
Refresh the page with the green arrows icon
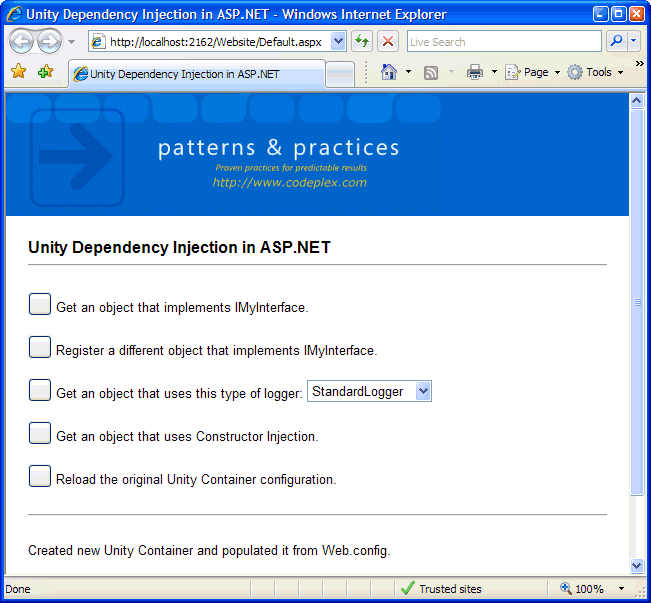click(362, 41)
